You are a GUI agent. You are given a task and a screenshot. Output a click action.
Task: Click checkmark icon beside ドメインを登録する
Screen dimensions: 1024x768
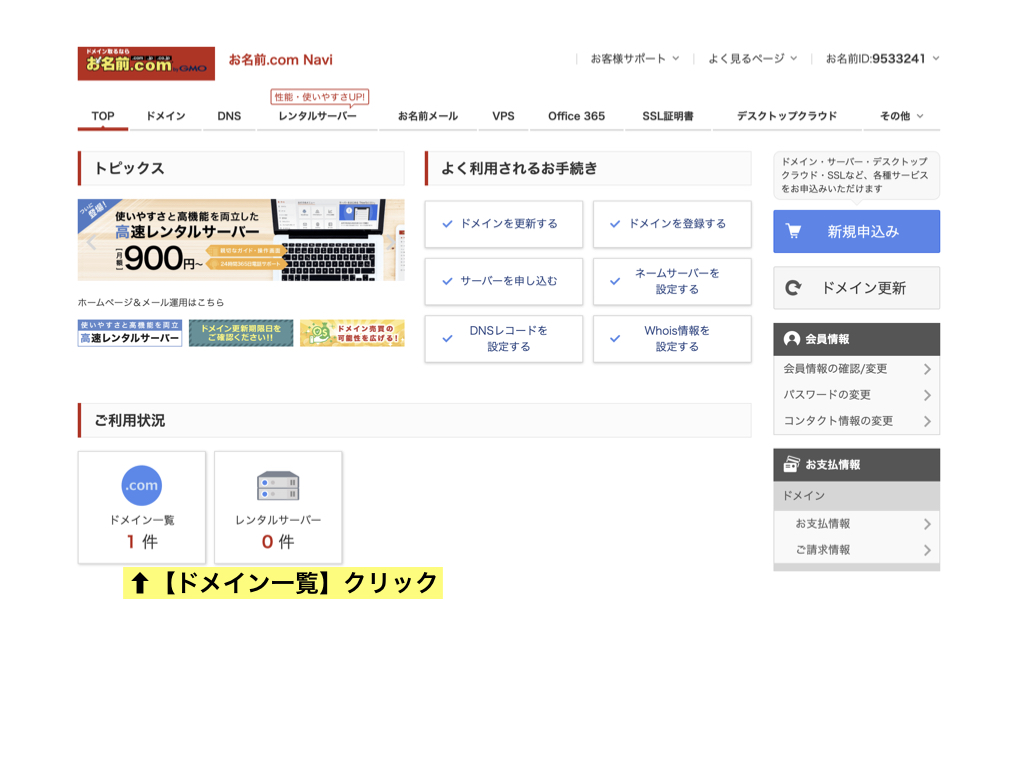tap(615, 224)
